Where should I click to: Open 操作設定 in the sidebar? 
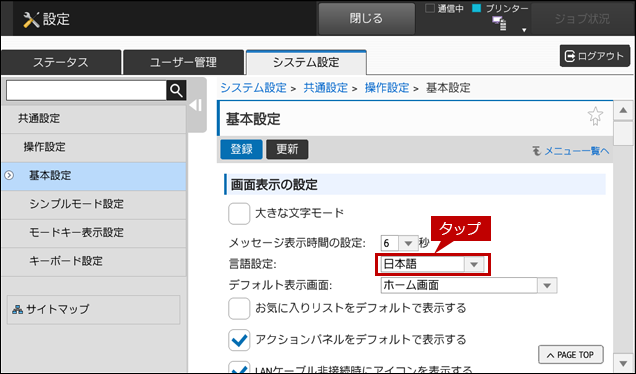[94, 147]
